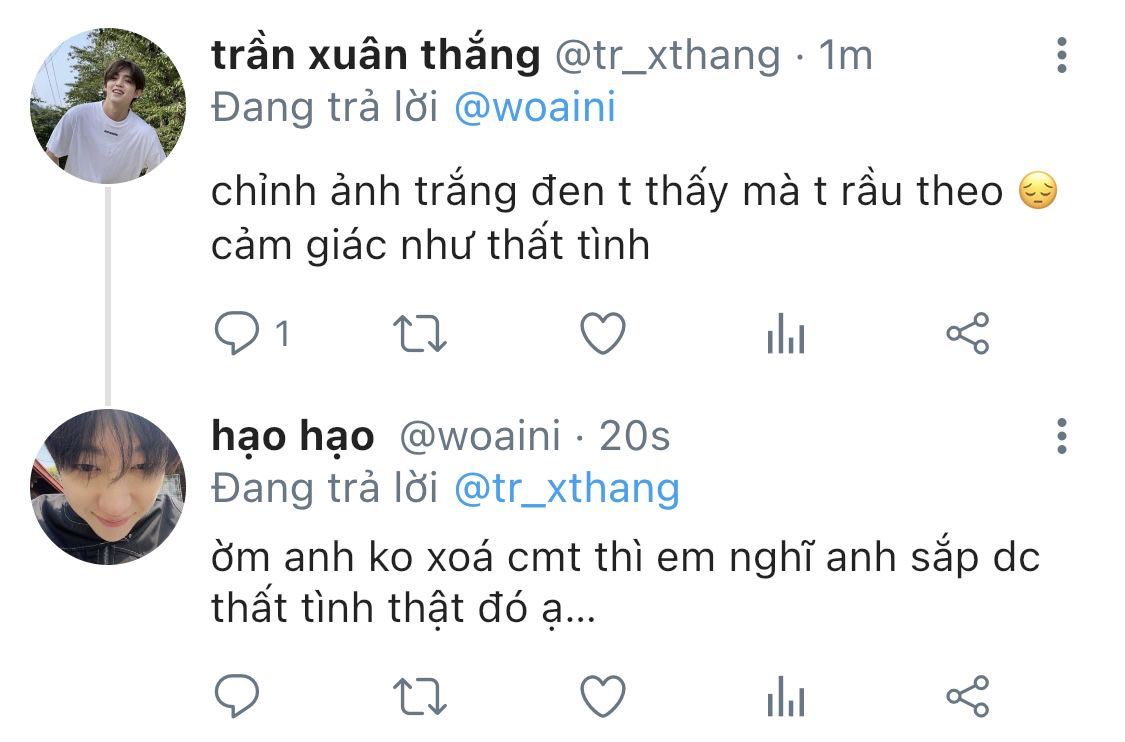The height and width of the screenshot is (742, 1125).
Task: Retweet trần xuân thắng's tweet
Action: (420, 334)
